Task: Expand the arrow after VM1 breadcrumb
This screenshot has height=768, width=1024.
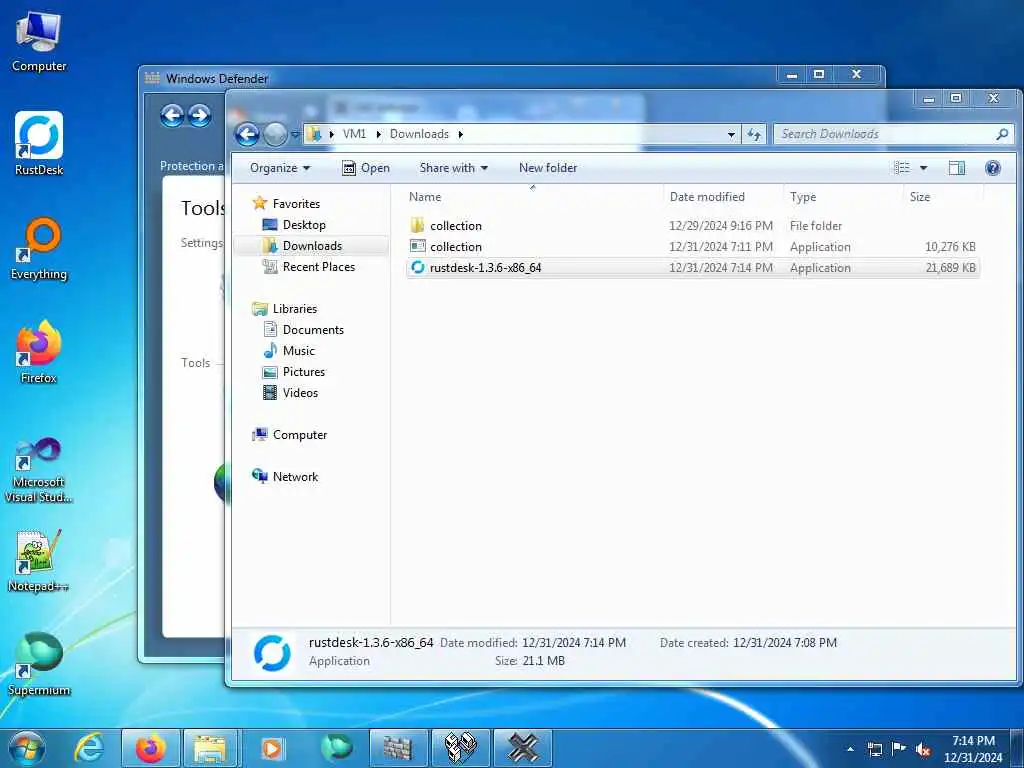Action: pyautogui.click(x=378, y=134)
